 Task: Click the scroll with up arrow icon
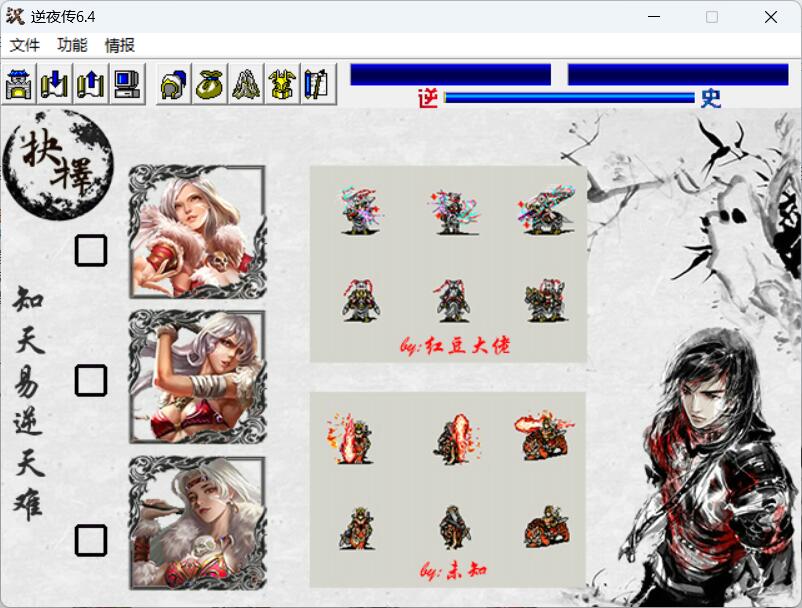pos(91,84)
